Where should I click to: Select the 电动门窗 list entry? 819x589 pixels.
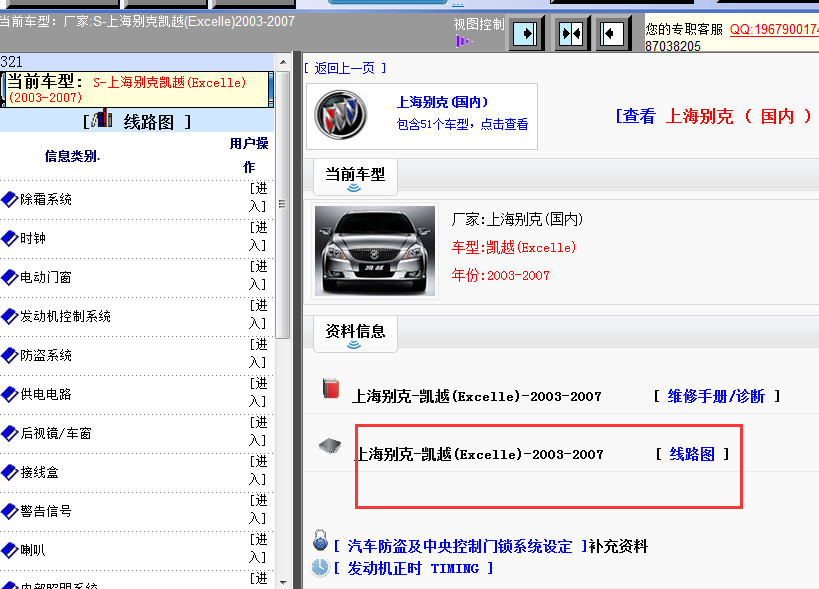pos(46,277)
